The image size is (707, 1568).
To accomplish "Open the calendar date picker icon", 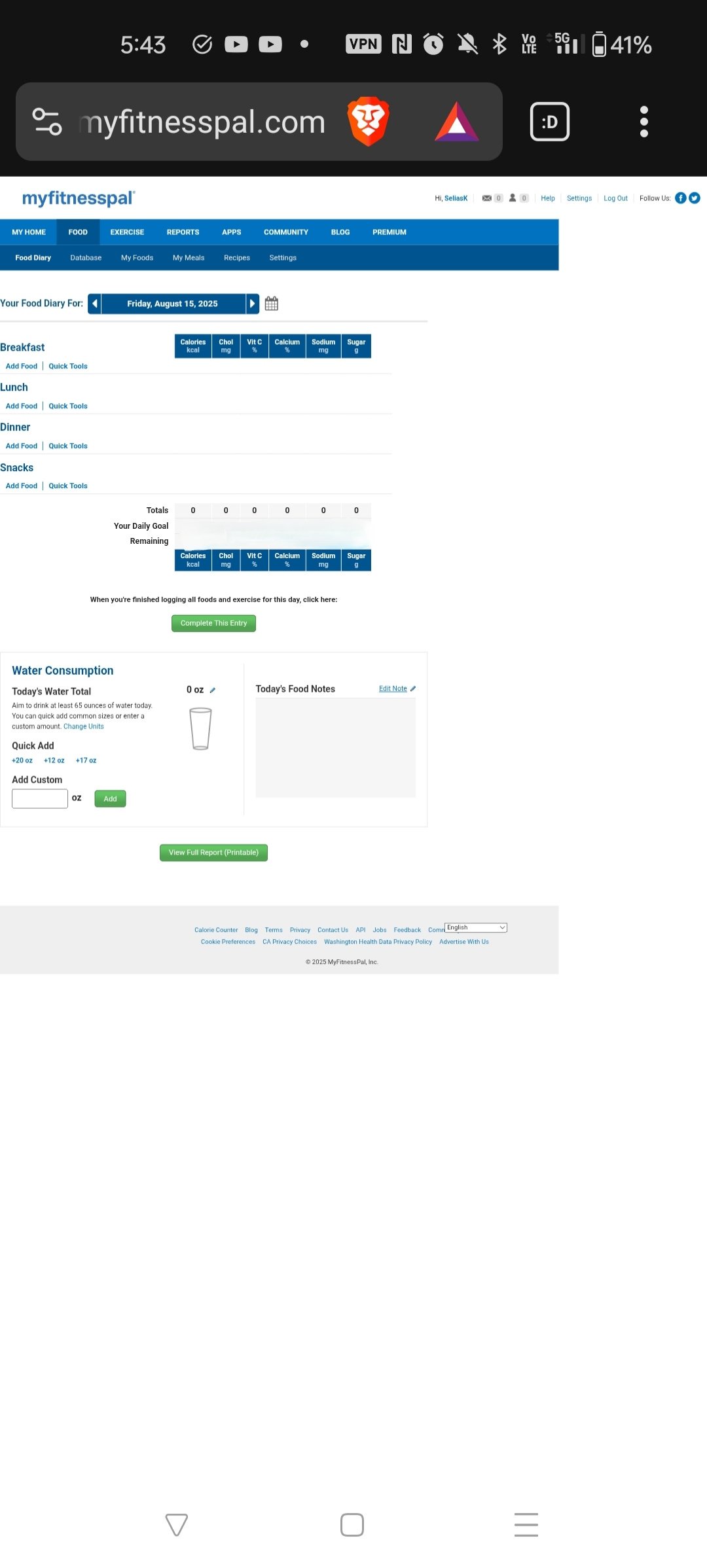I will [x=272, y=304].
